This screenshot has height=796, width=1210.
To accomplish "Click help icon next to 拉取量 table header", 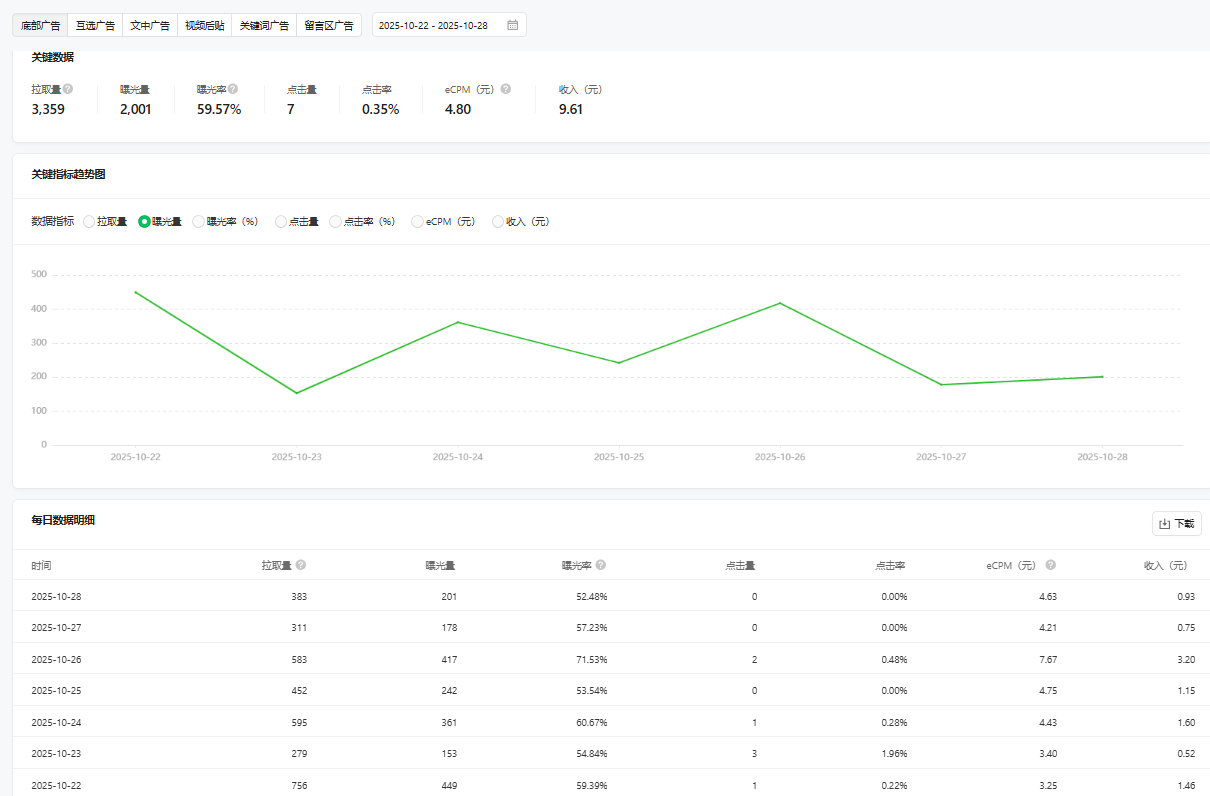I will [301, 565].
